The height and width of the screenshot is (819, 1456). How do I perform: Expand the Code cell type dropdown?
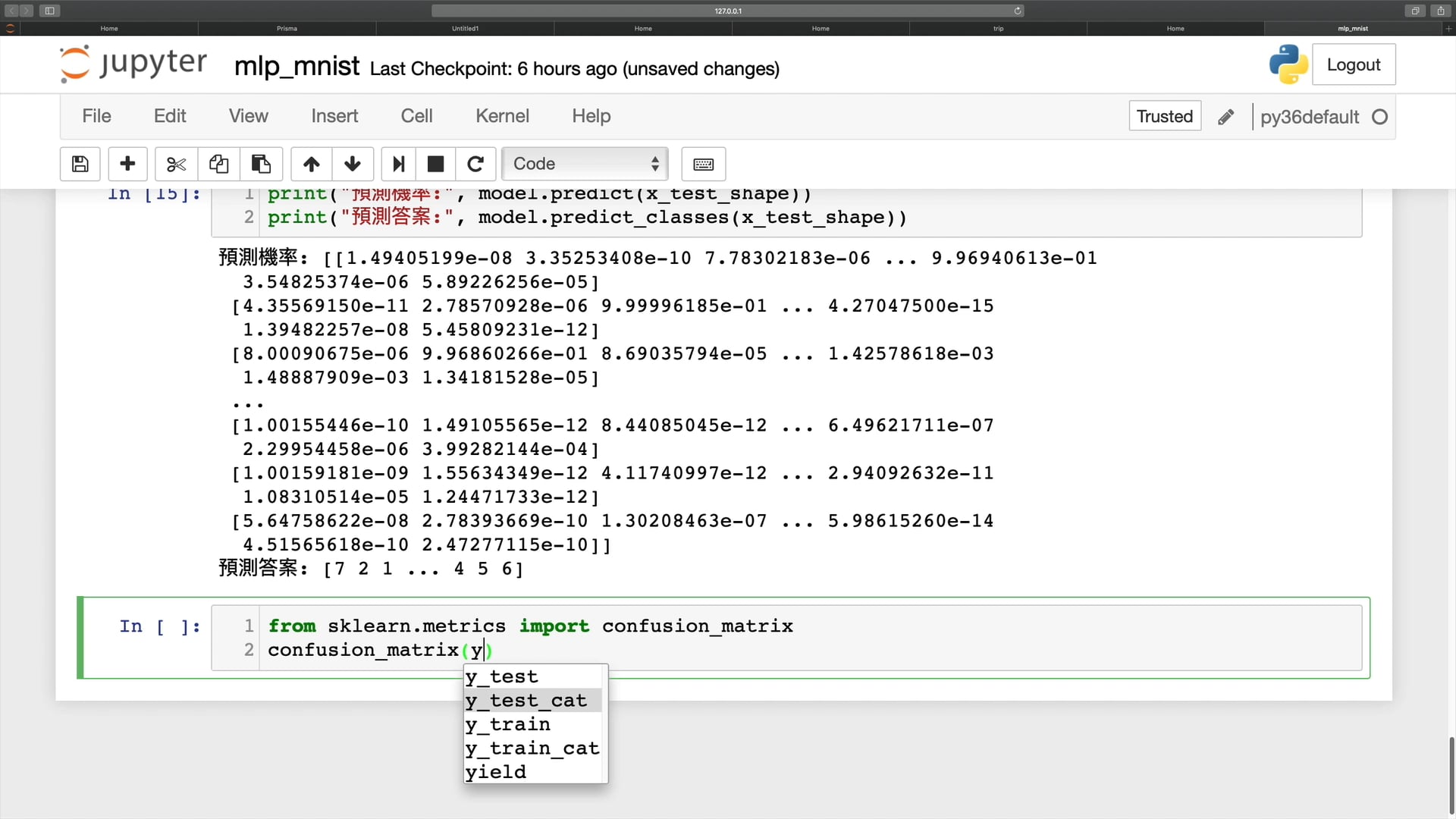click(x=585, y=164)
